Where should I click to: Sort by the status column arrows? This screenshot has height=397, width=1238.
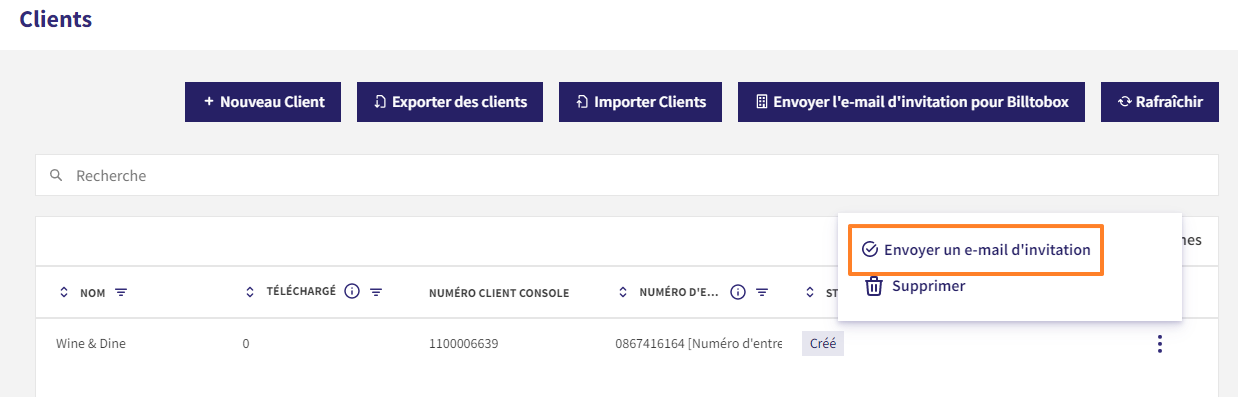point(810,292)
